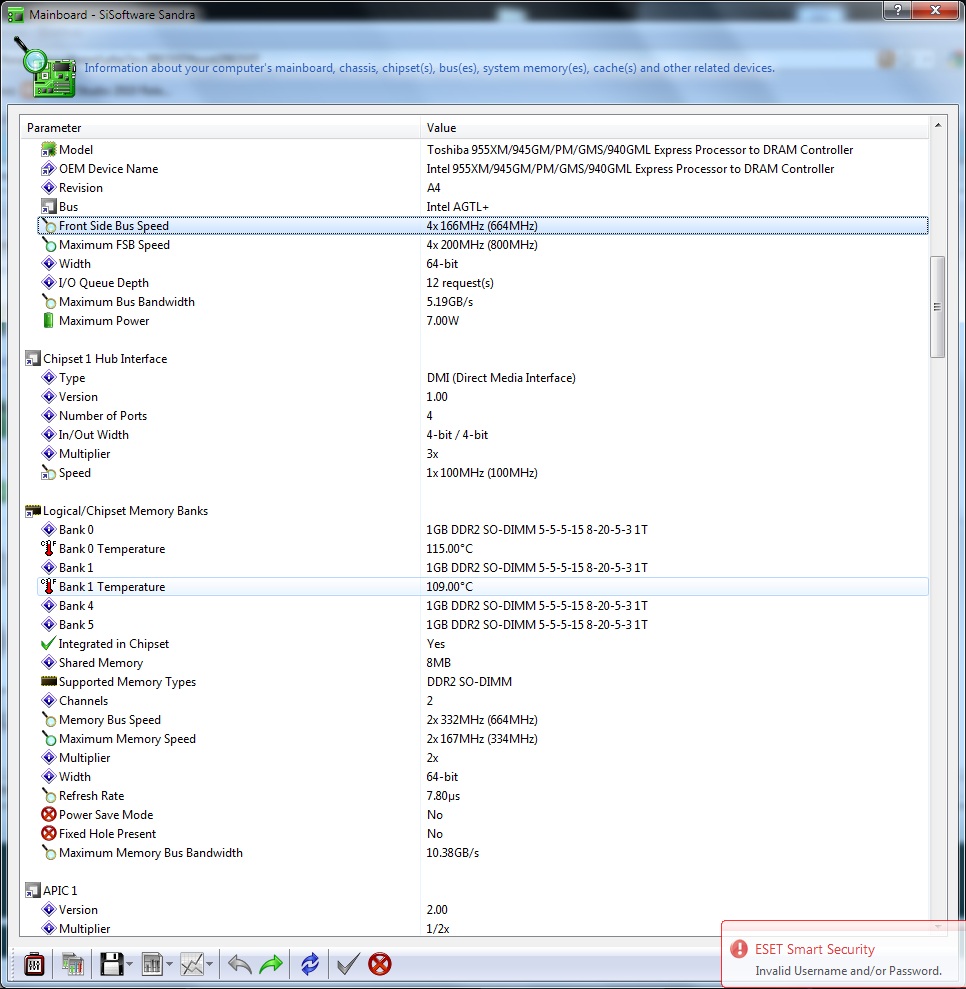966x989 pixels.
Task: Click the gauge icon by Refresh Rate
Action: [x=49, y=795]
